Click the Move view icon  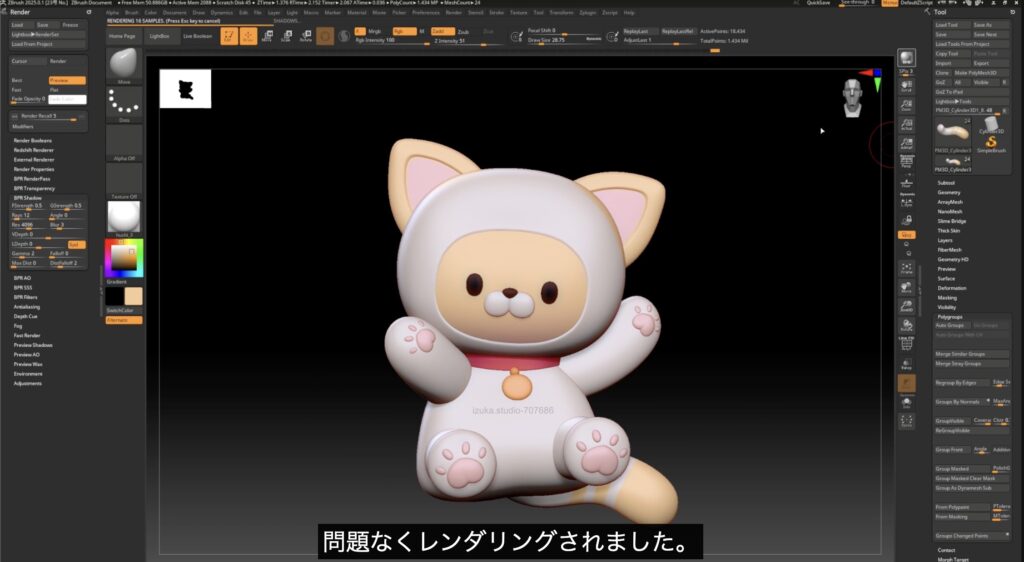[906, 287]
